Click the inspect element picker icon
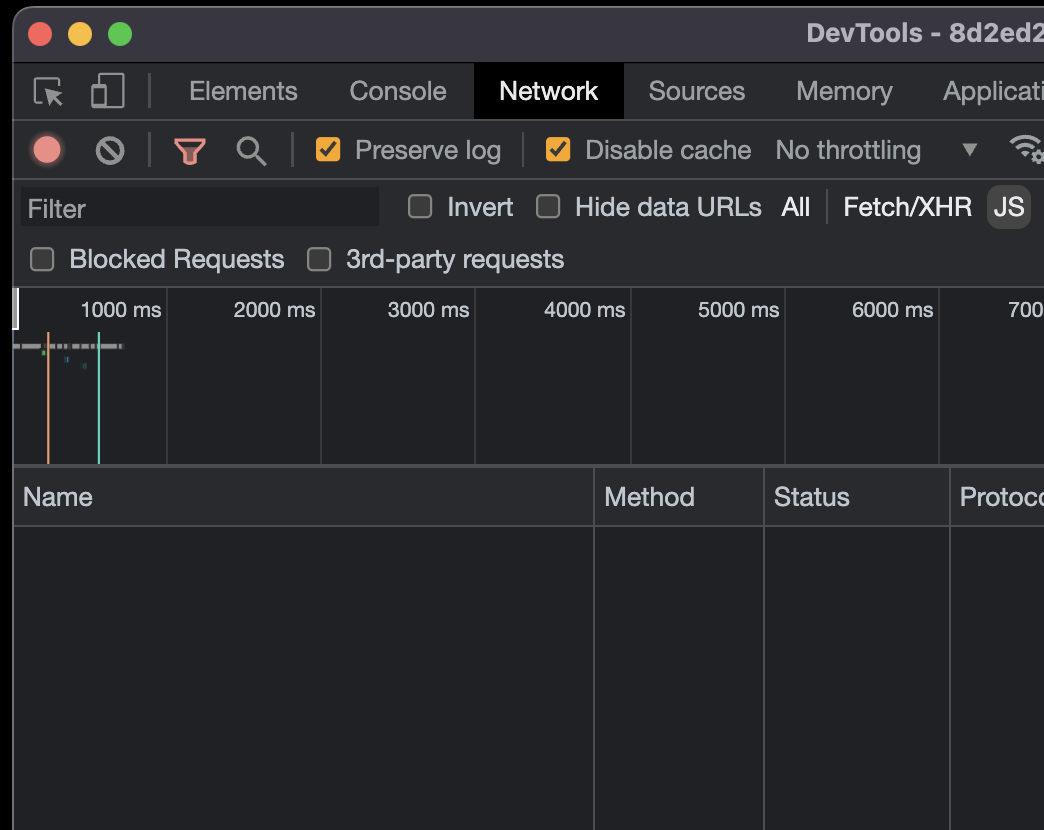This screenshot has height=830, width=1044. [48, 92]
